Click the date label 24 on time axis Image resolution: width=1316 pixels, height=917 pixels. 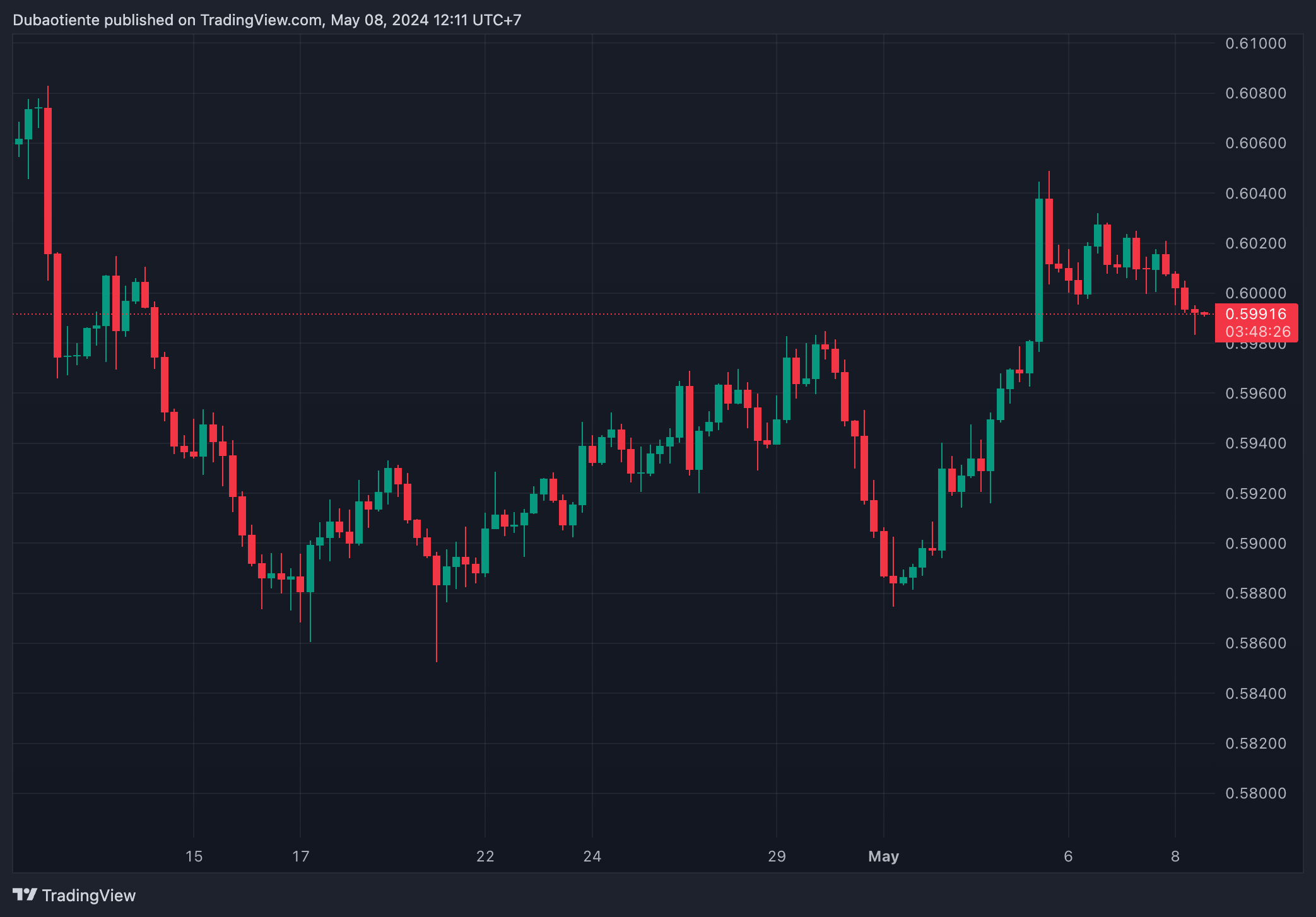[x=592, y=856]
